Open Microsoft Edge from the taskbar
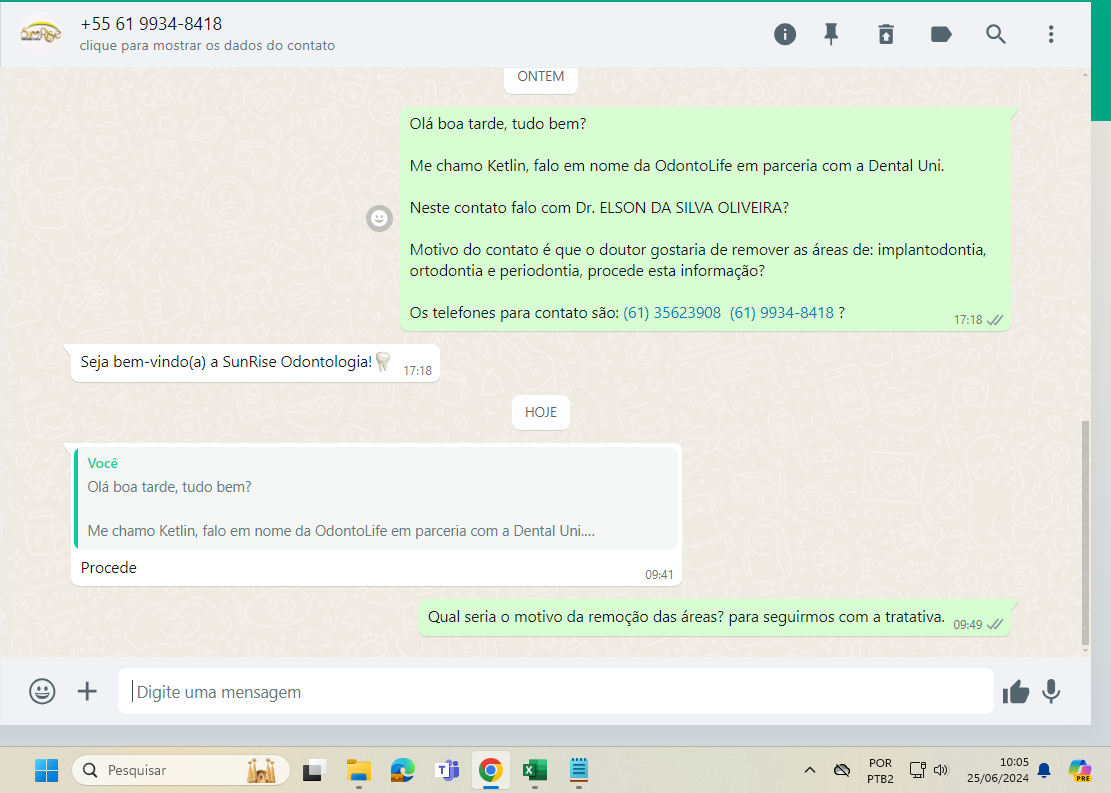The image size is (1111, 793). click(x=402, y=770)
